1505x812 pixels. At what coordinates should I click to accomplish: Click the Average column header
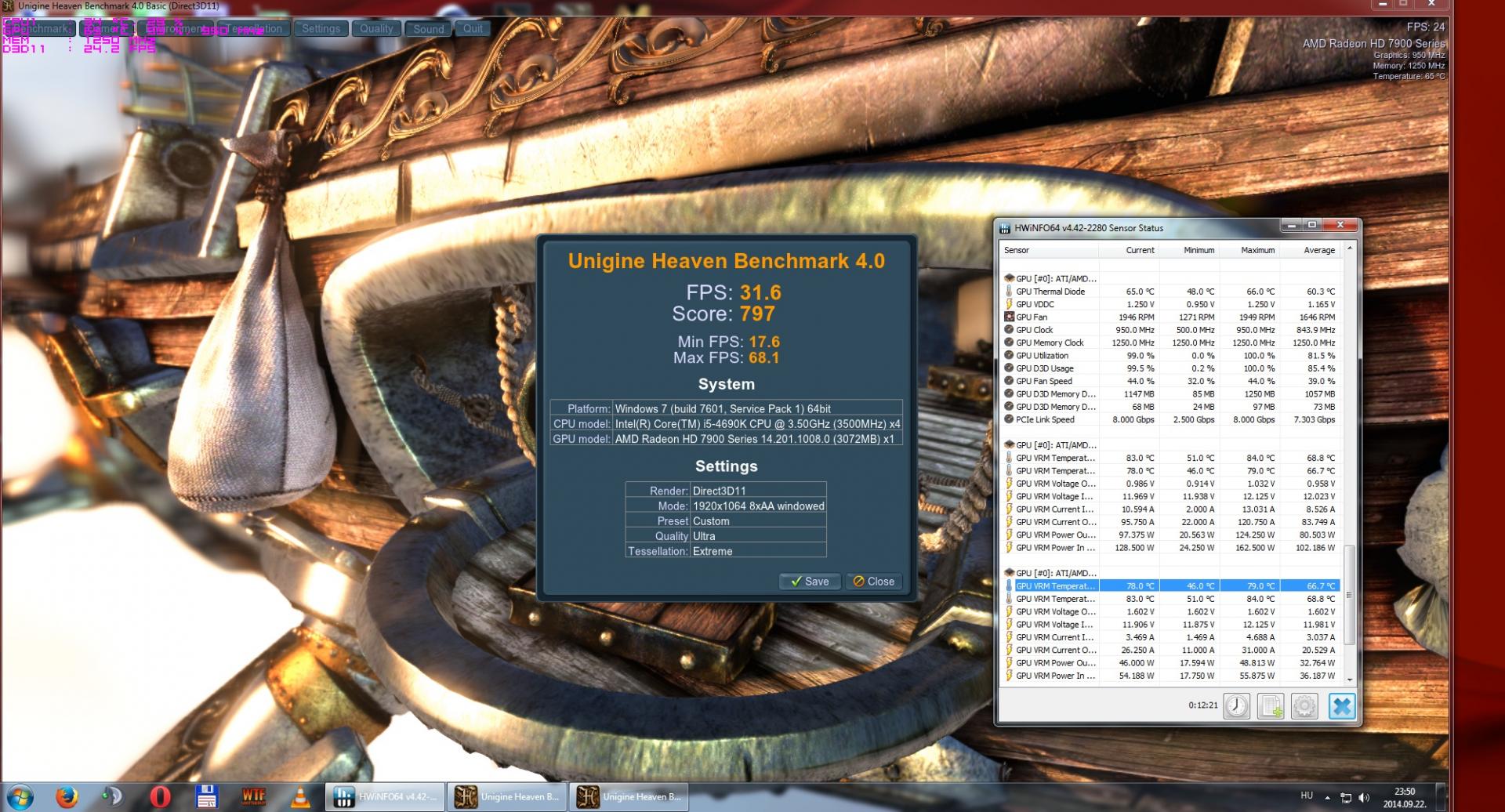click(1309, 250)
